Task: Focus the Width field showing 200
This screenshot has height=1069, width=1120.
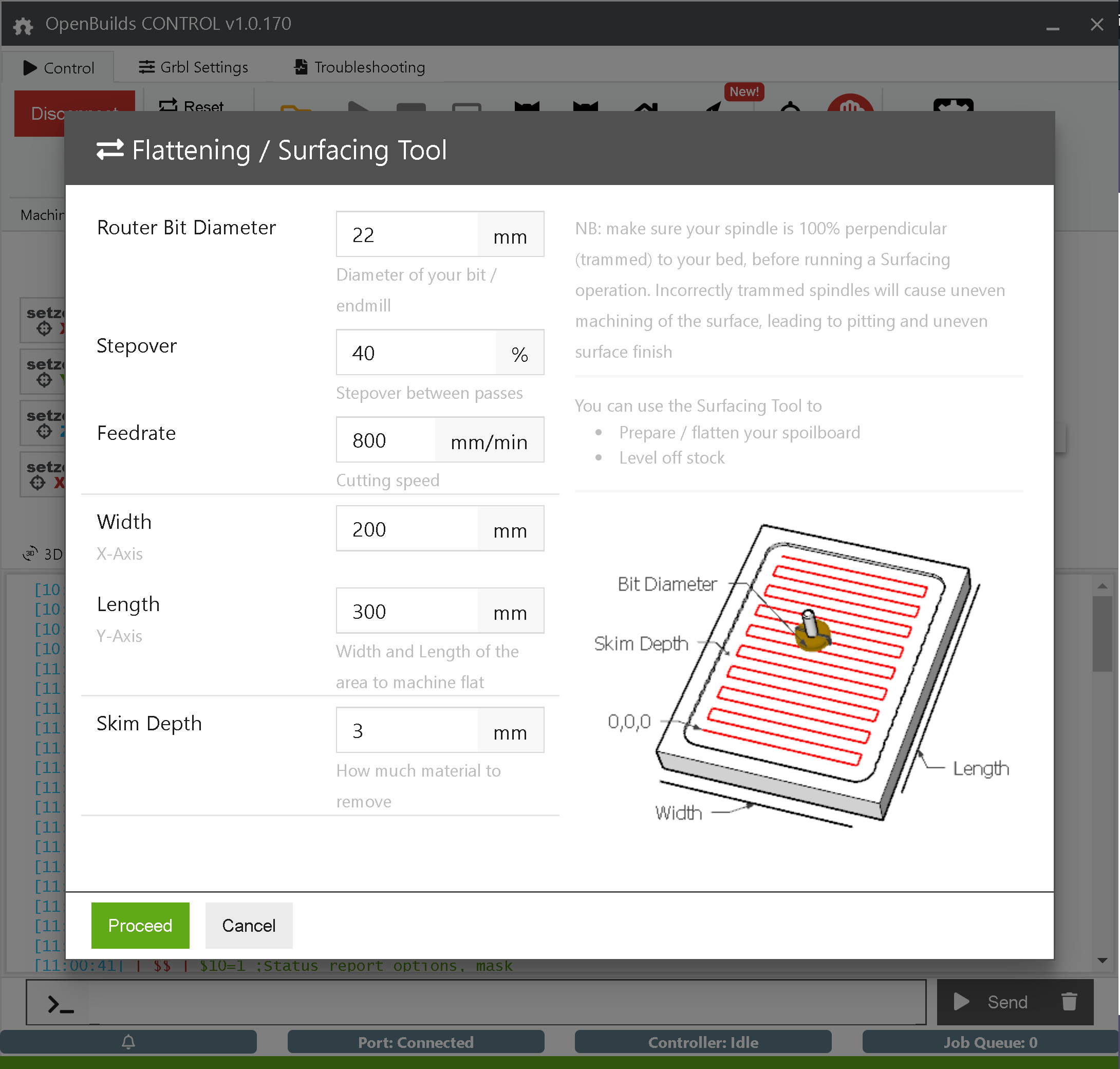Action: pos(407,529)
